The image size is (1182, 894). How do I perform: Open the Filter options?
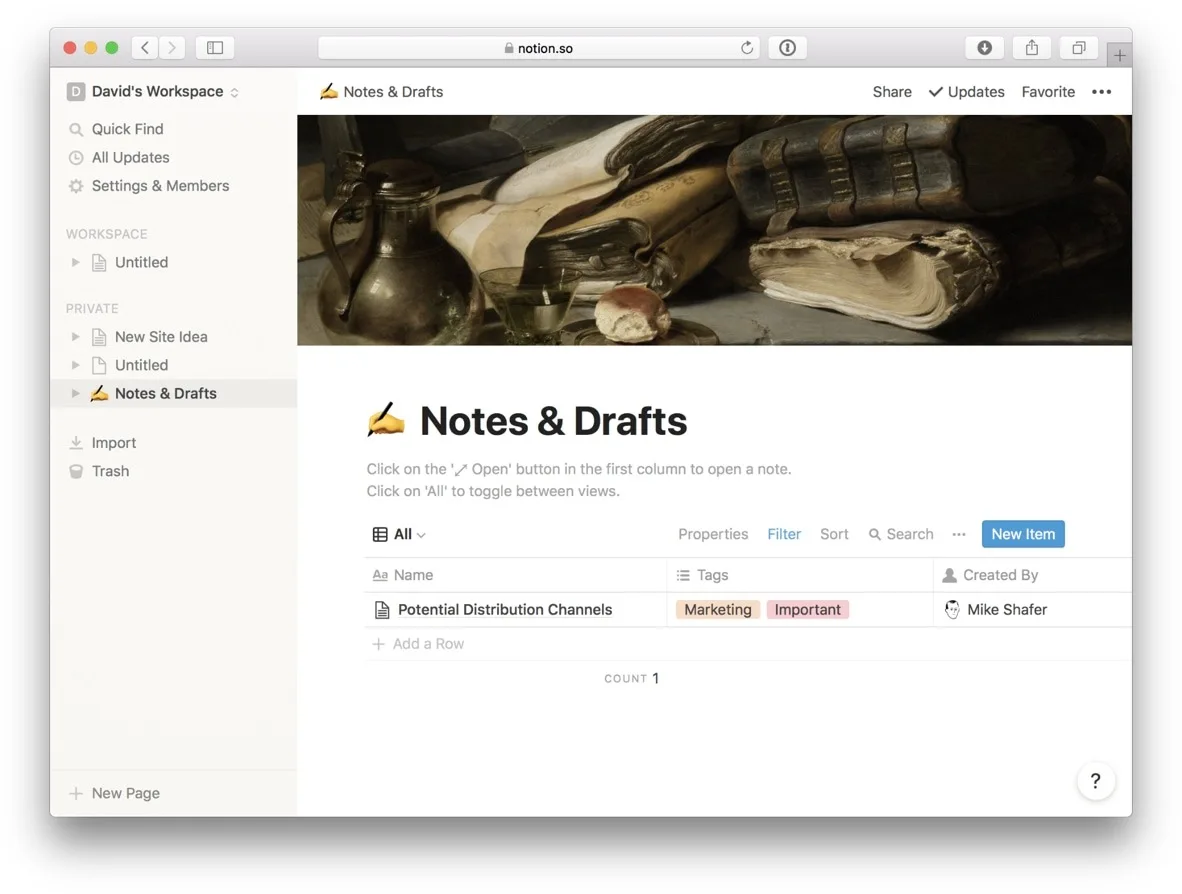[x=784, y=534]
